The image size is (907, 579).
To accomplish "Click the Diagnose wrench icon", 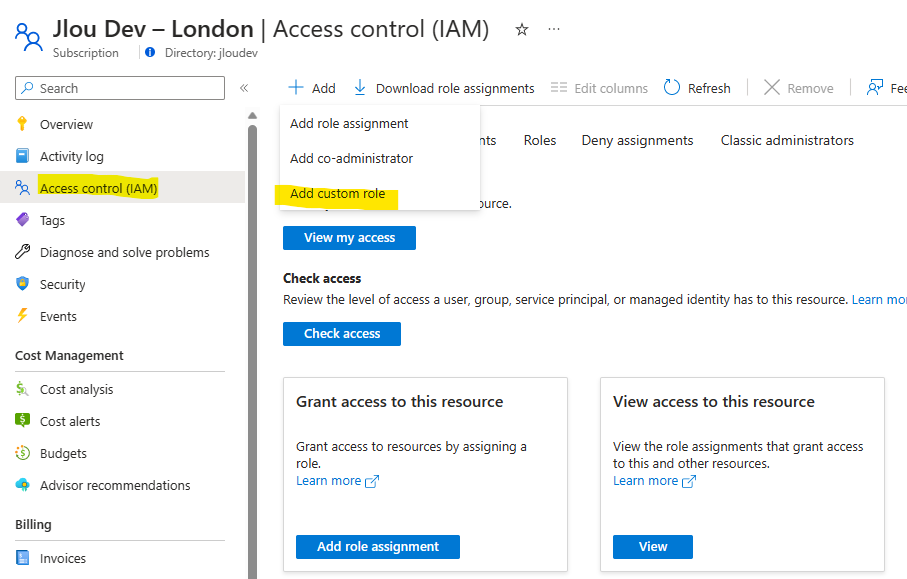I will (23, 252).
